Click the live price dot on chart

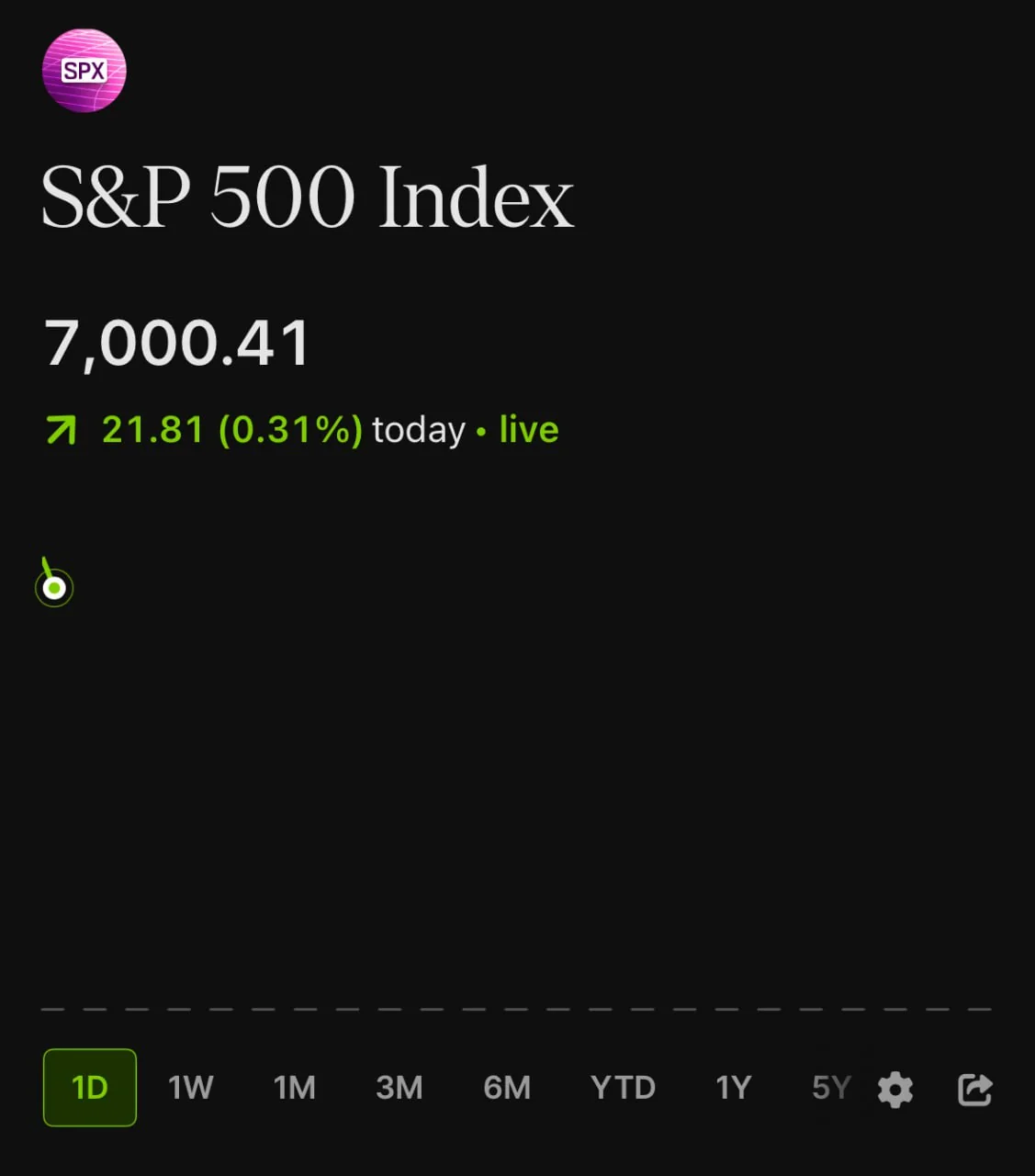point(54,588)
